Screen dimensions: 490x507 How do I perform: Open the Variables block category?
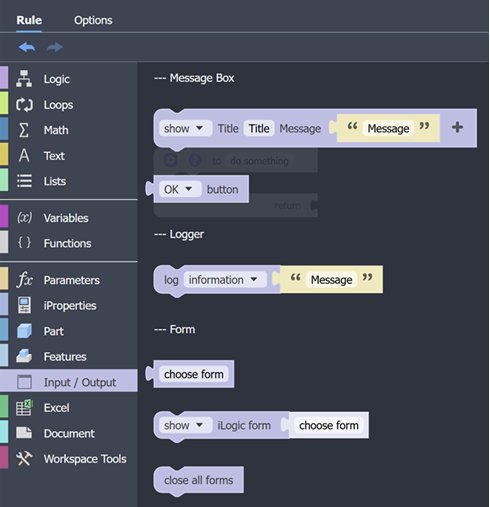pyautogui.click(x=69, y=218)
